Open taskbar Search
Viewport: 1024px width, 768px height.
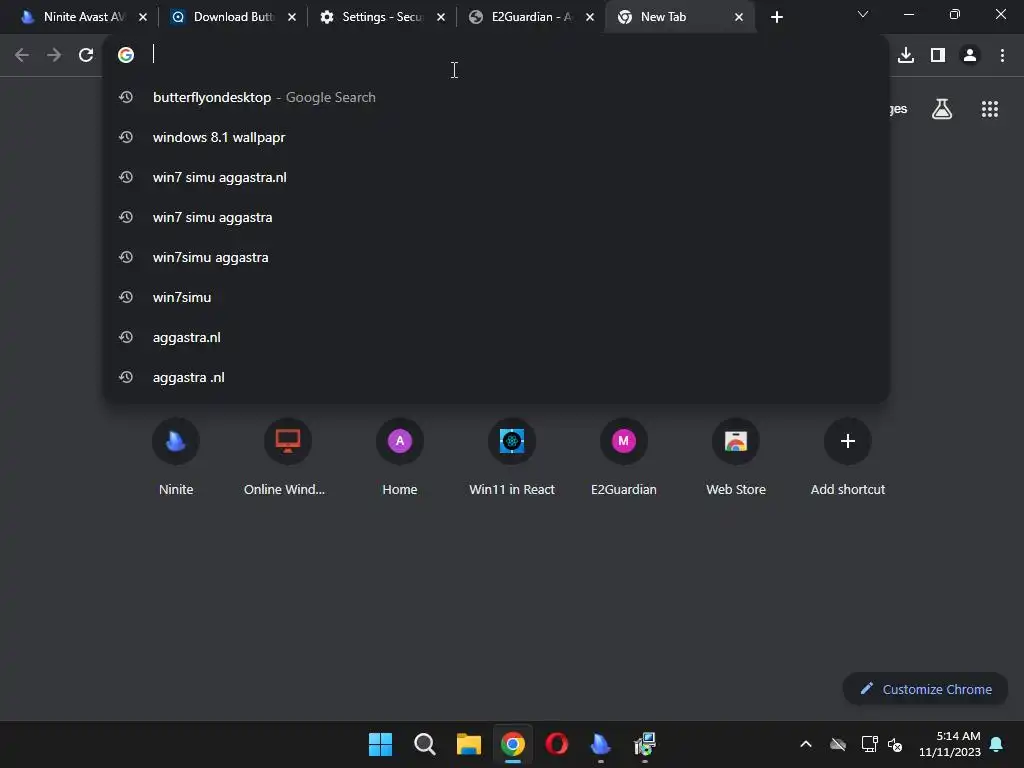pyautogui.click(x=424, y=744)
